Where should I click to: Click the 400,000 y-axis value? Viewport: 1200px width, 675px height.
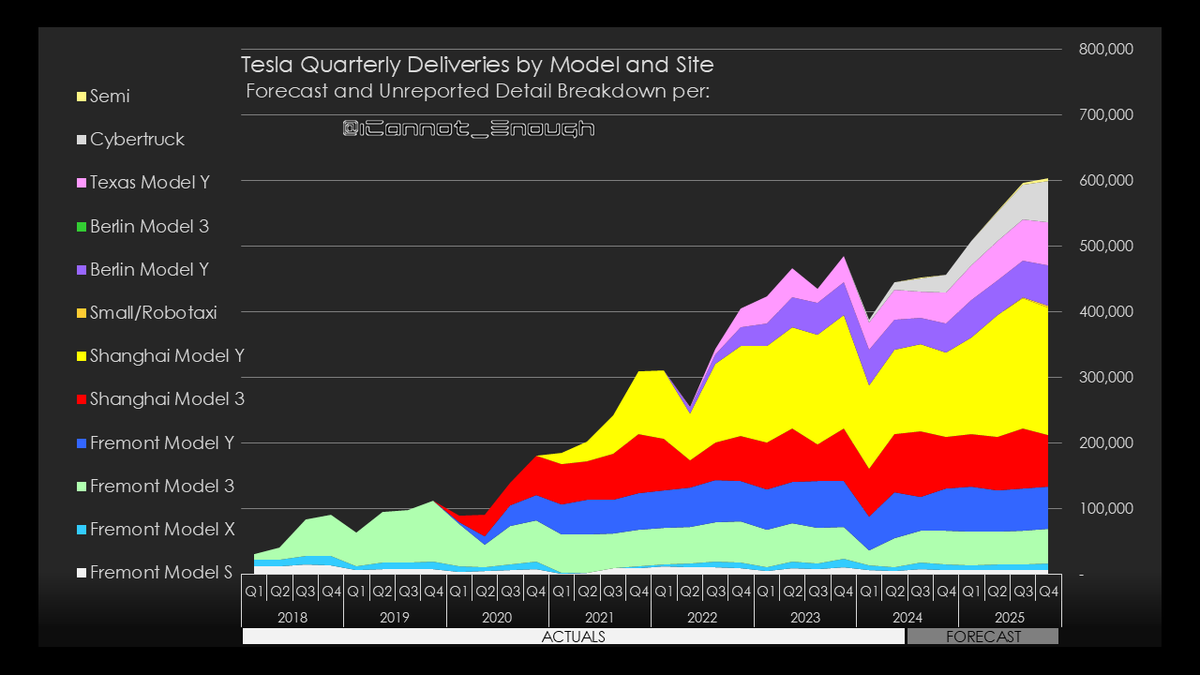(1106, 312)
